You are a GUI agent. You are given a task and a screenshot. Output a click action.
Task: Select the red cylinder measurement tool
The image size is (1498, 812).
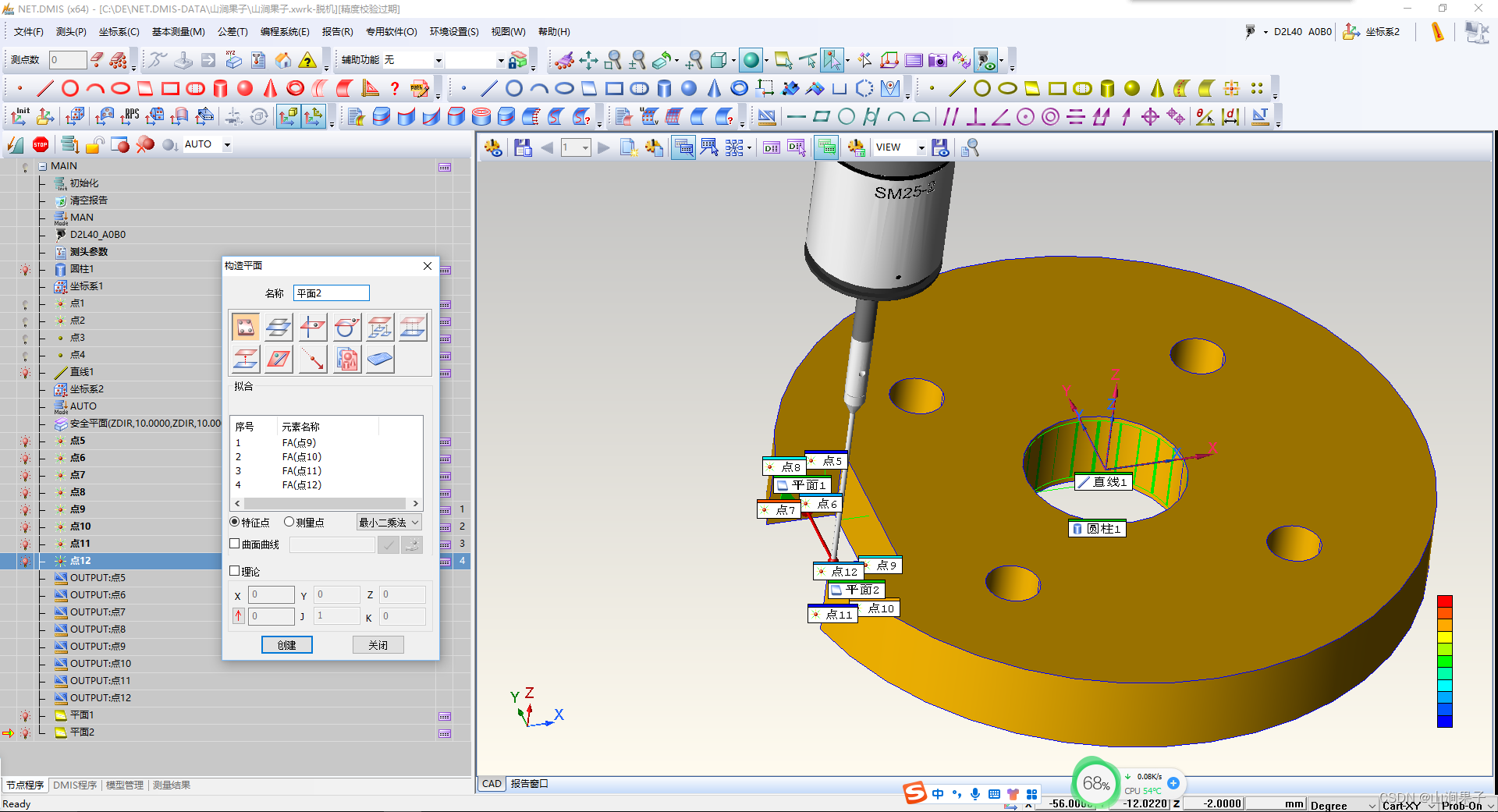pos(220,88)
